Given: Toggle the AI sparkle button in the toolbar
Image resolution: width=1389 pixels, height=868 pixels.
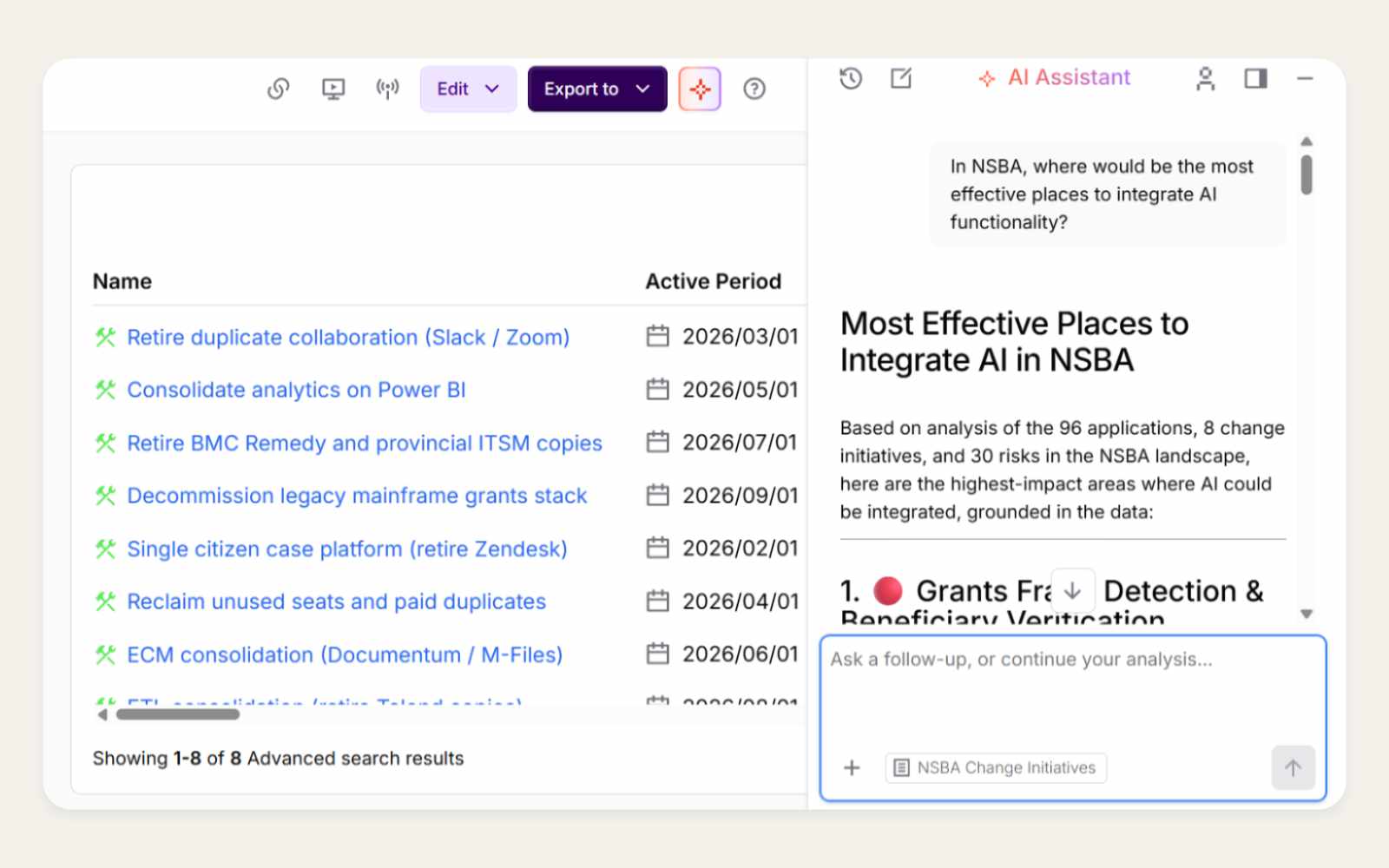Looking at the screenshot, I should coord(700,89).
